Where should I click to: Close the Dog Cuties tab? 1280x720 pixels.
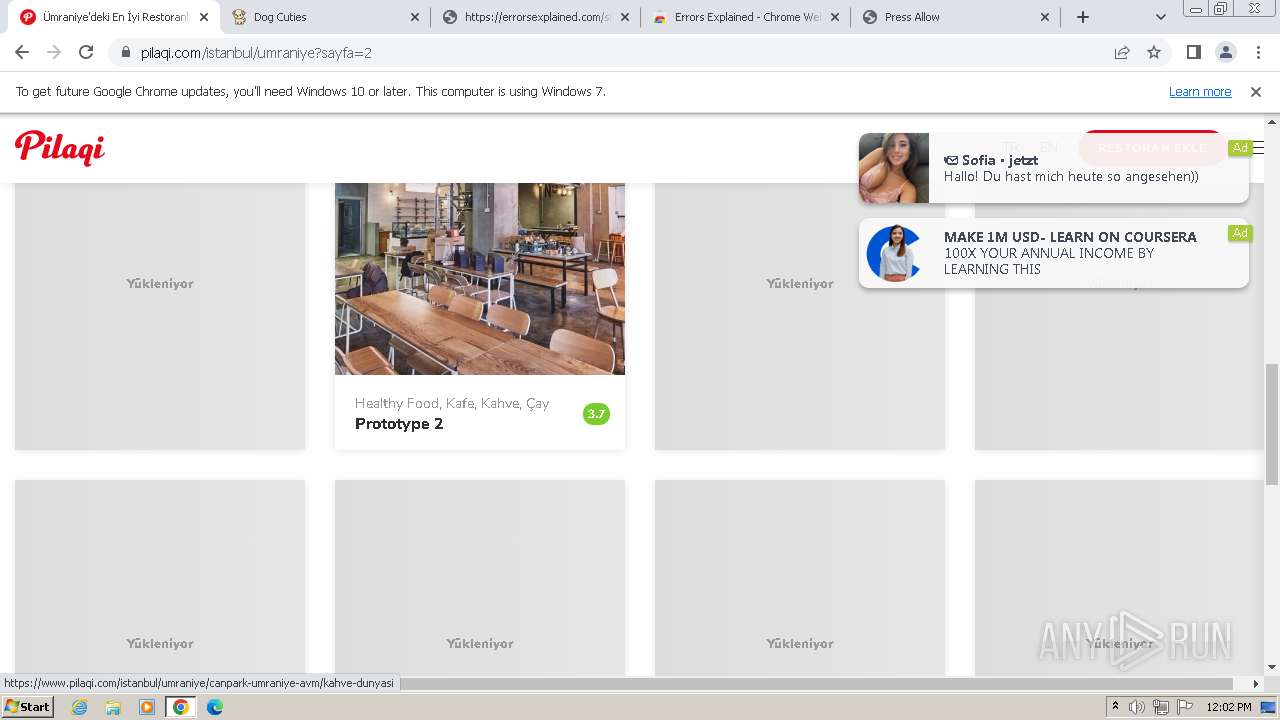[415, 17]
